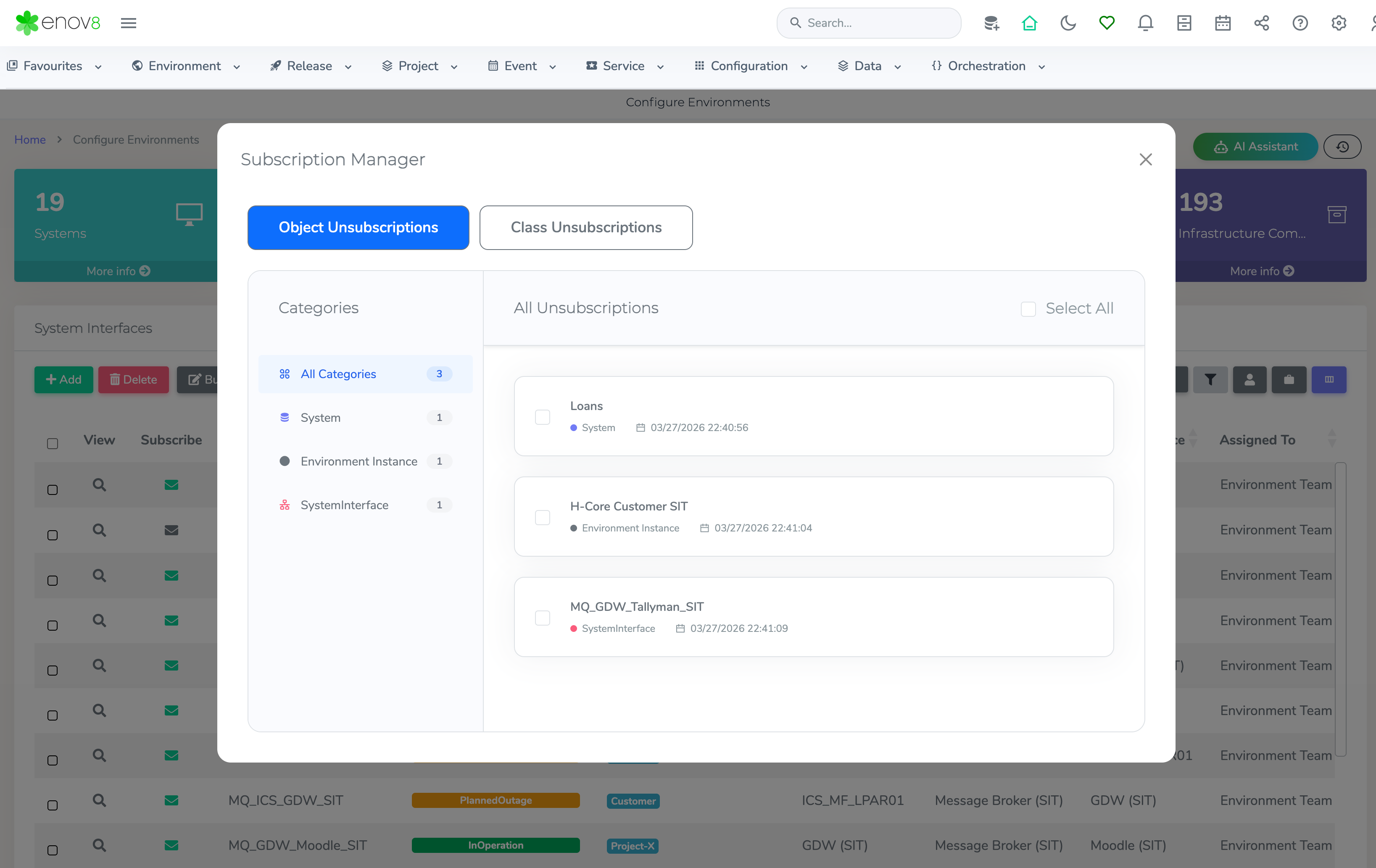The width and height of the screenshot is (1376, 868).
Task: Select the SystemInterface category in the list
Action: (344, 505)
